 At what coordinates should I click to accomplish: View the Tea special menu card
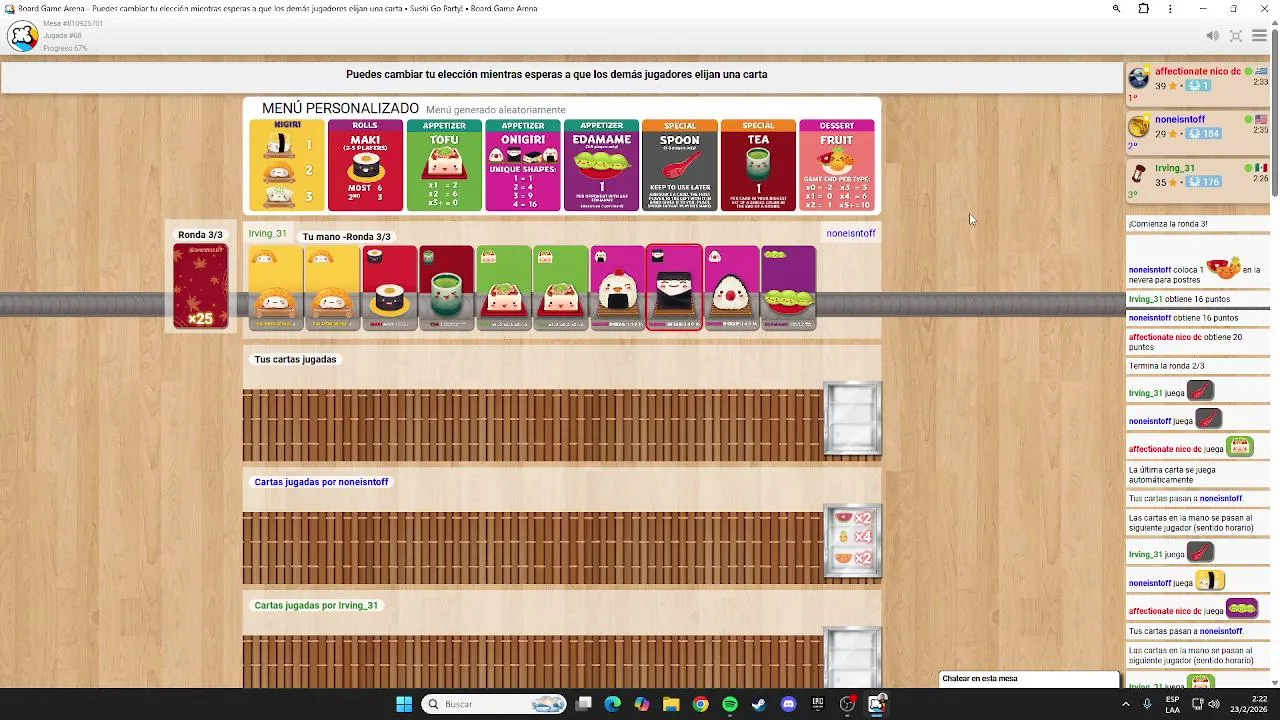coord(758,165)
